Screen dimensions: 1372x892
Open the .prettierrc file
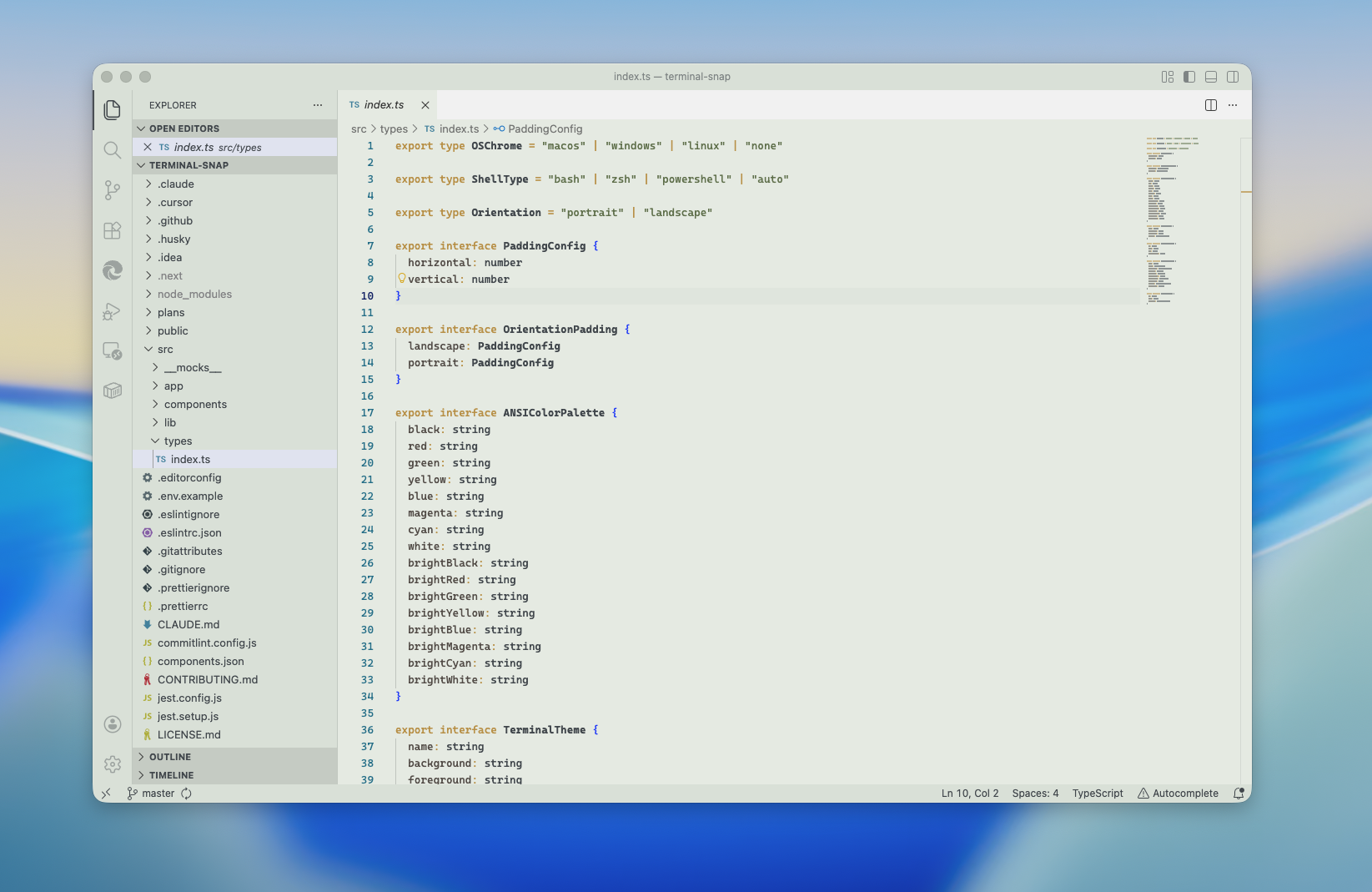click(x=235, y=606)
